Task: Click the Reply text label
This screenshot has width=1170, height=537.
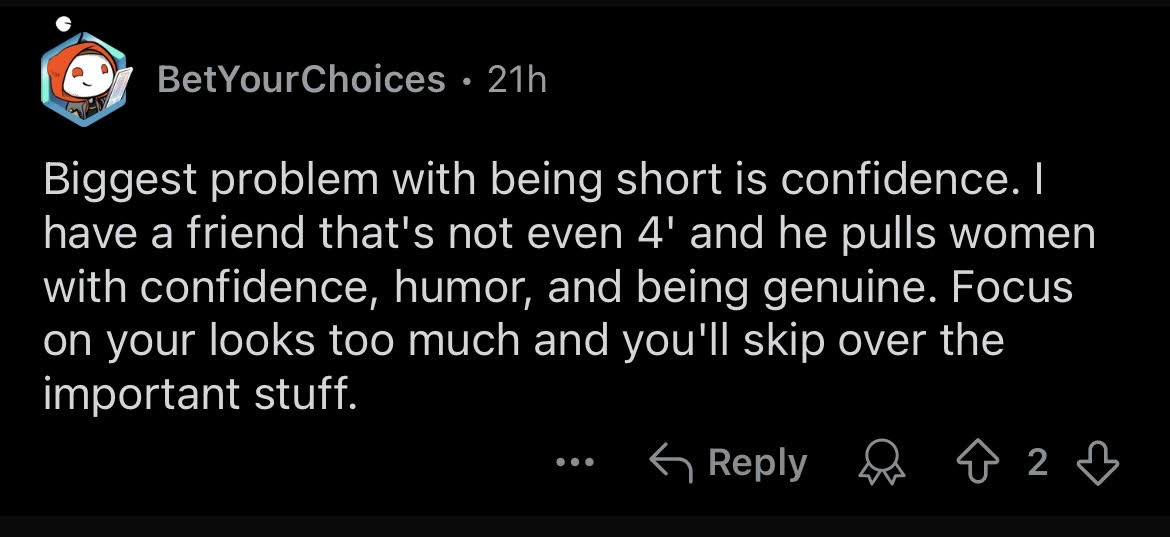Action: [x=757, y=463]
